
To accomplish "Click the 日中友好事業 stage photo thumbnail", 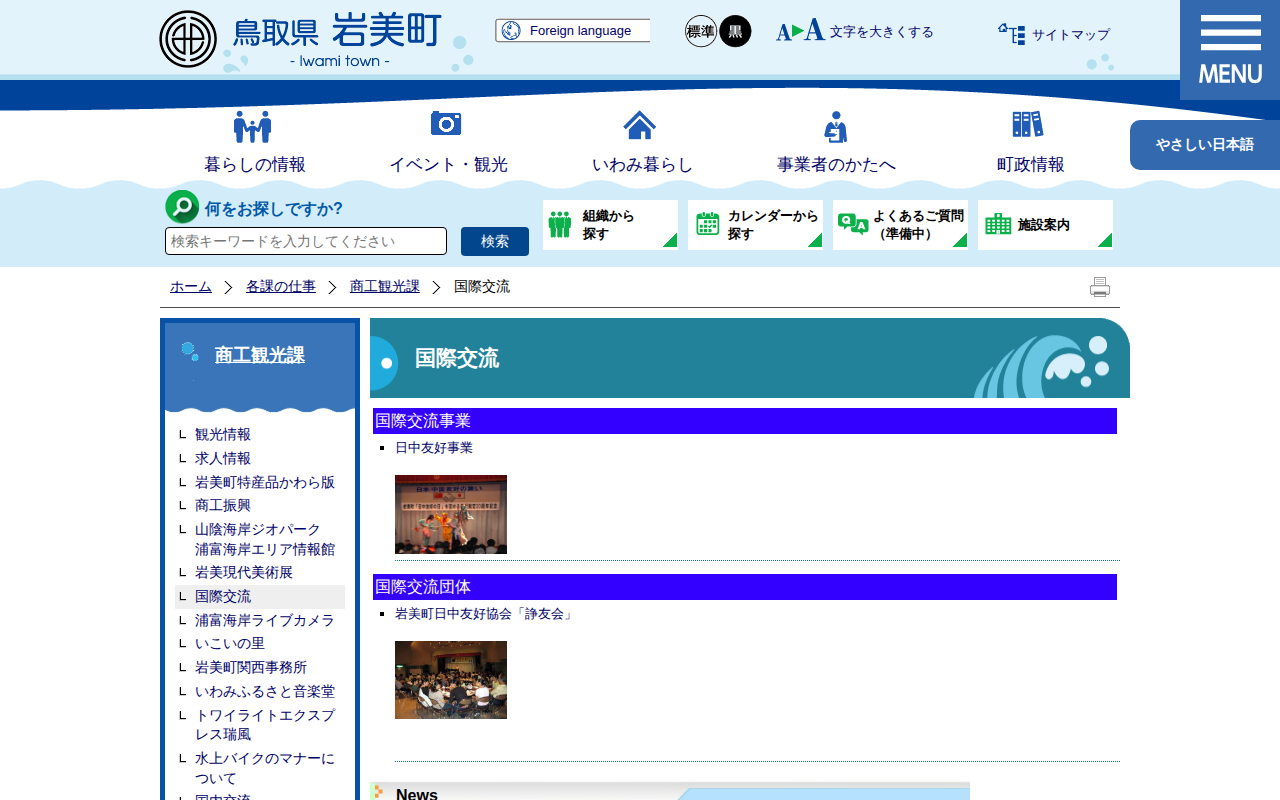I will click(x=451, y=514).
